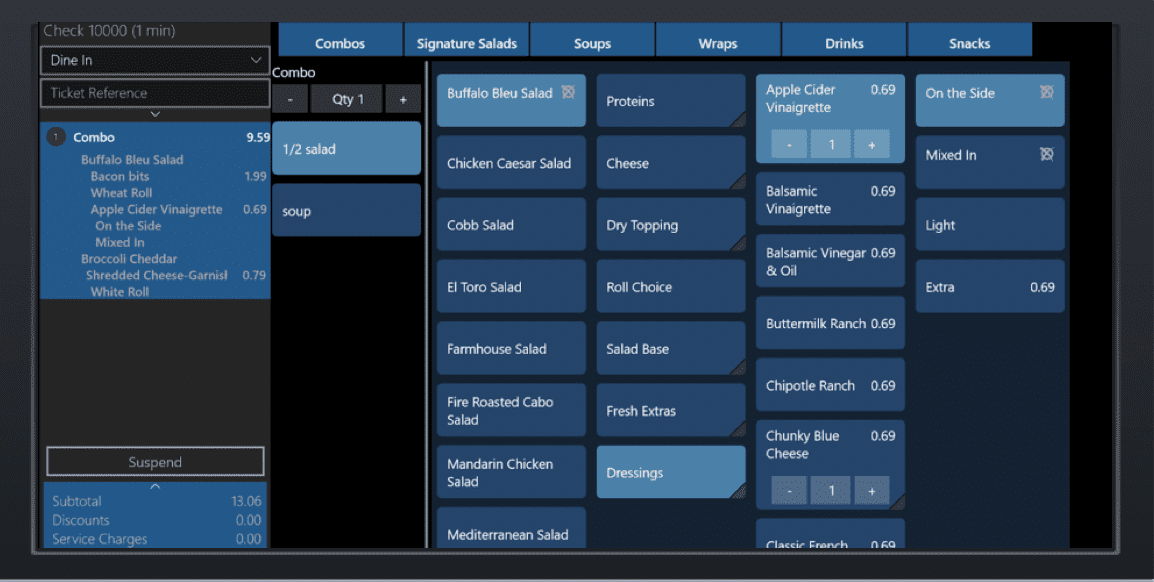The height and width of the screenshot is (582, 1154).
Task: Open the Dine In order type dropdown
Action: coord(154,60)
